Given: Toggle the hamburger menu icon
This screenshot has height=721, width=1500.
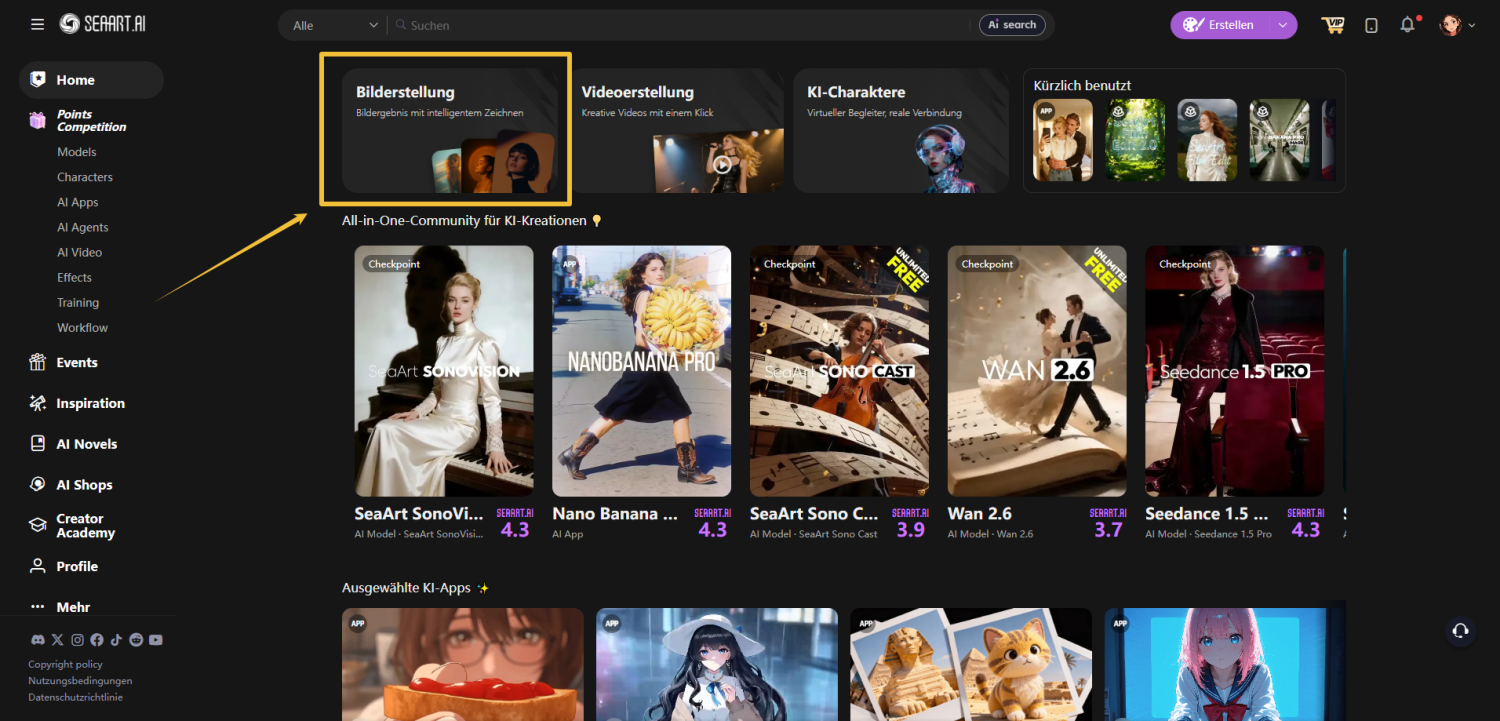Looking at the screenshot, I should tap(37, 24).
